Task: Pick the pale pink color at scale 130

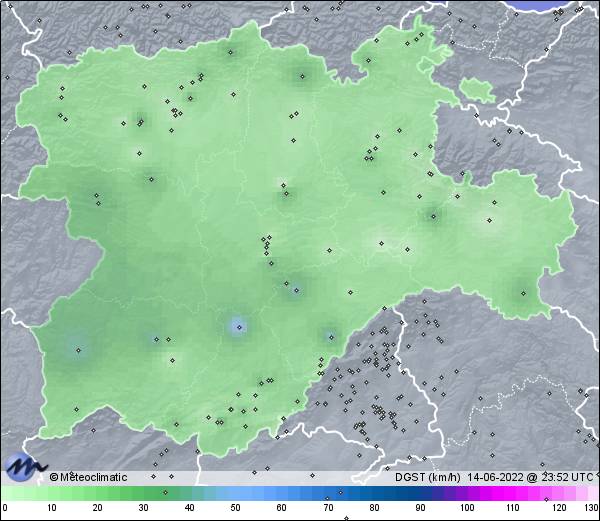Action: [594, 493]
